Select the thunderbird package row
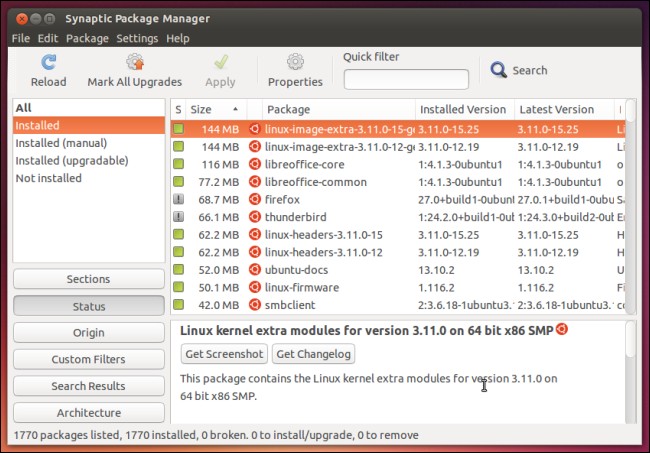Screen dimensions: 650x453 (398, 217)
